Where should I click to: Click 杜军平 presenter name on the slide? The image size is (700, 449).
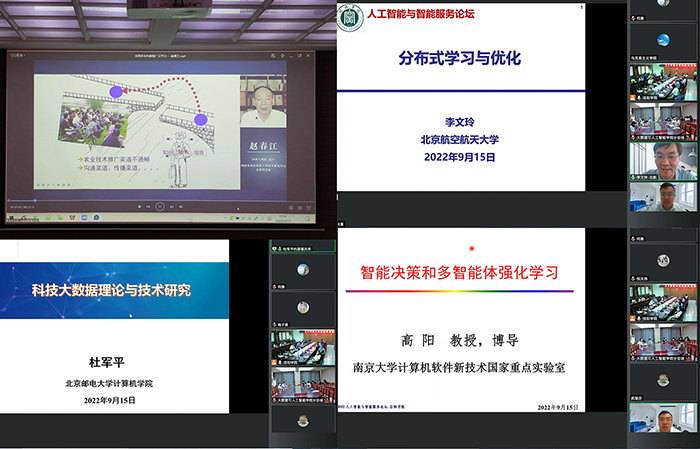tap(111, 363)
